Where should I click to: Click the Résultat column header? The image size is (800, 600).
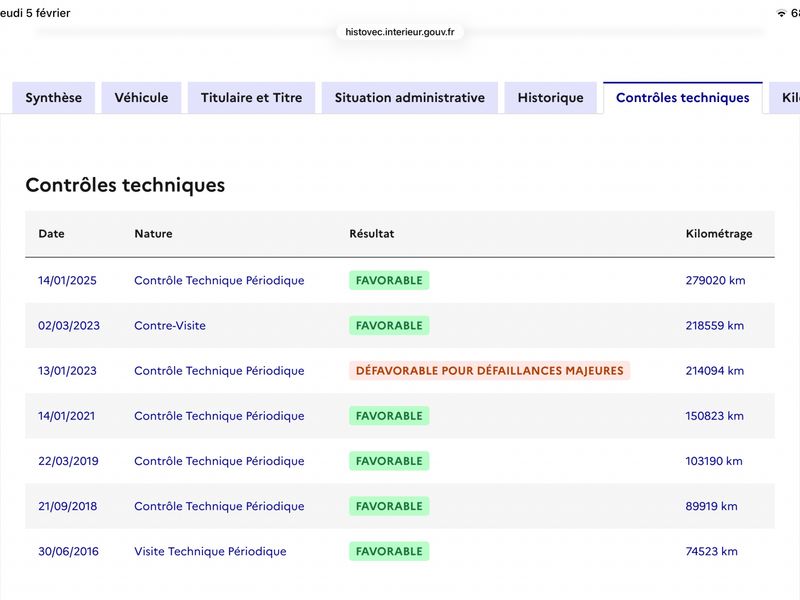click(x=371, y=234)
